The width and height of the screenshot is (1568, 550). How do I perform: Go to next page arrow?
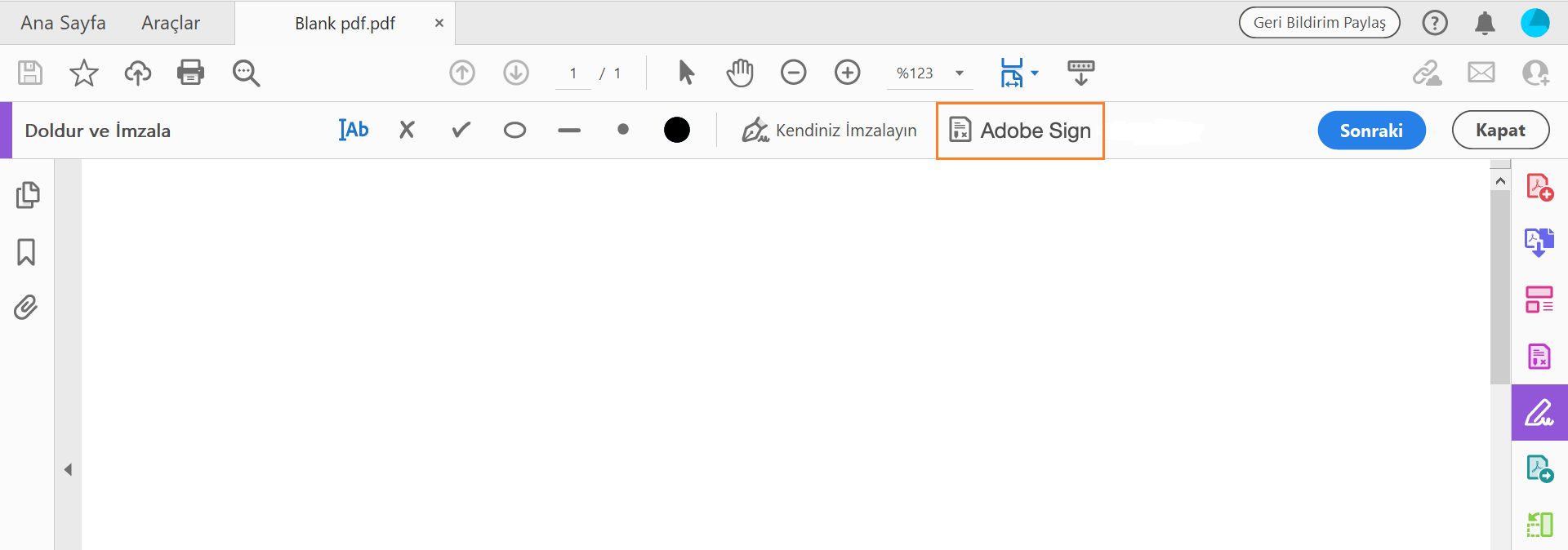coord(516,73)
